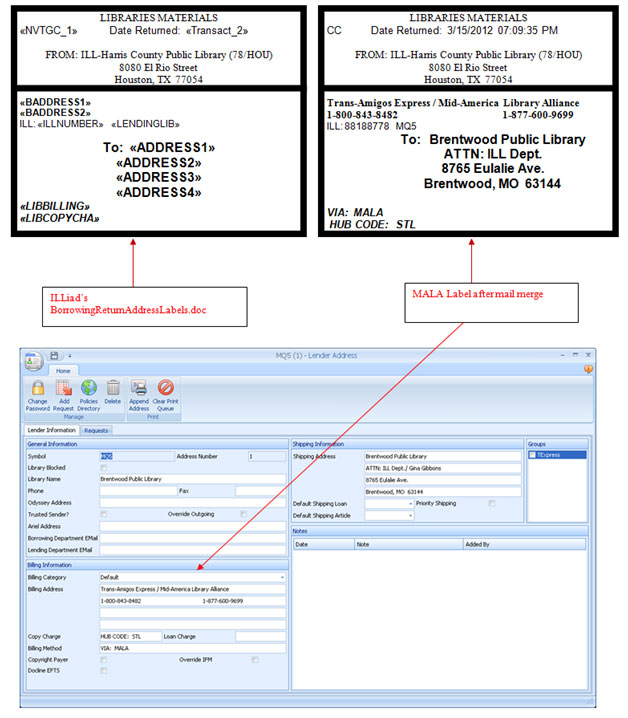
Task: Open the Policies Directory globe icon
Action: coord(89,388)
